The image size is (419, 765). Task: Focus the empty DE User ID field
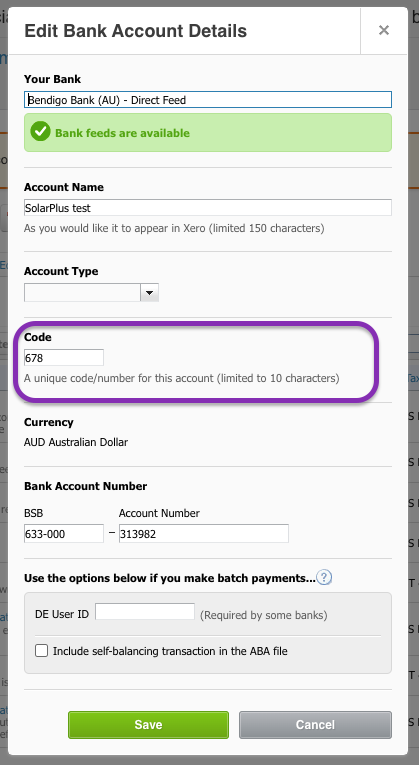point(145,612)
